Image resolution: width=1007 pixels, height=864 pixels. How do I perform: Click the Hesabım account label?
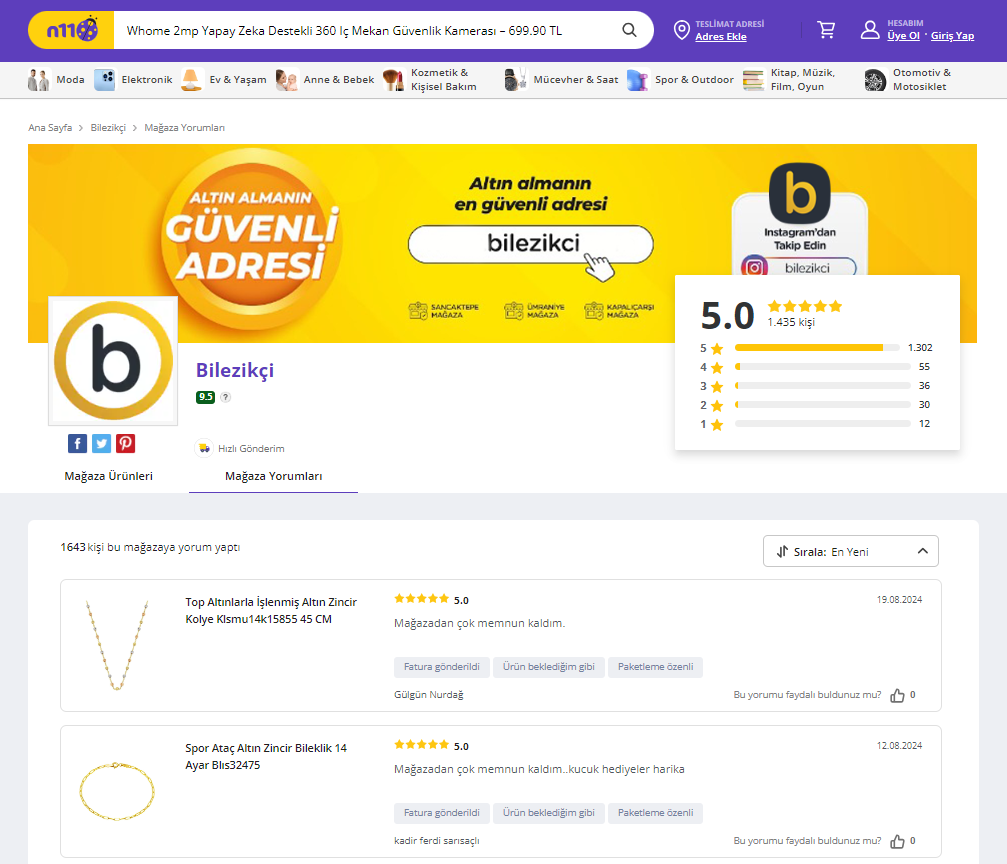coord(905,23)
